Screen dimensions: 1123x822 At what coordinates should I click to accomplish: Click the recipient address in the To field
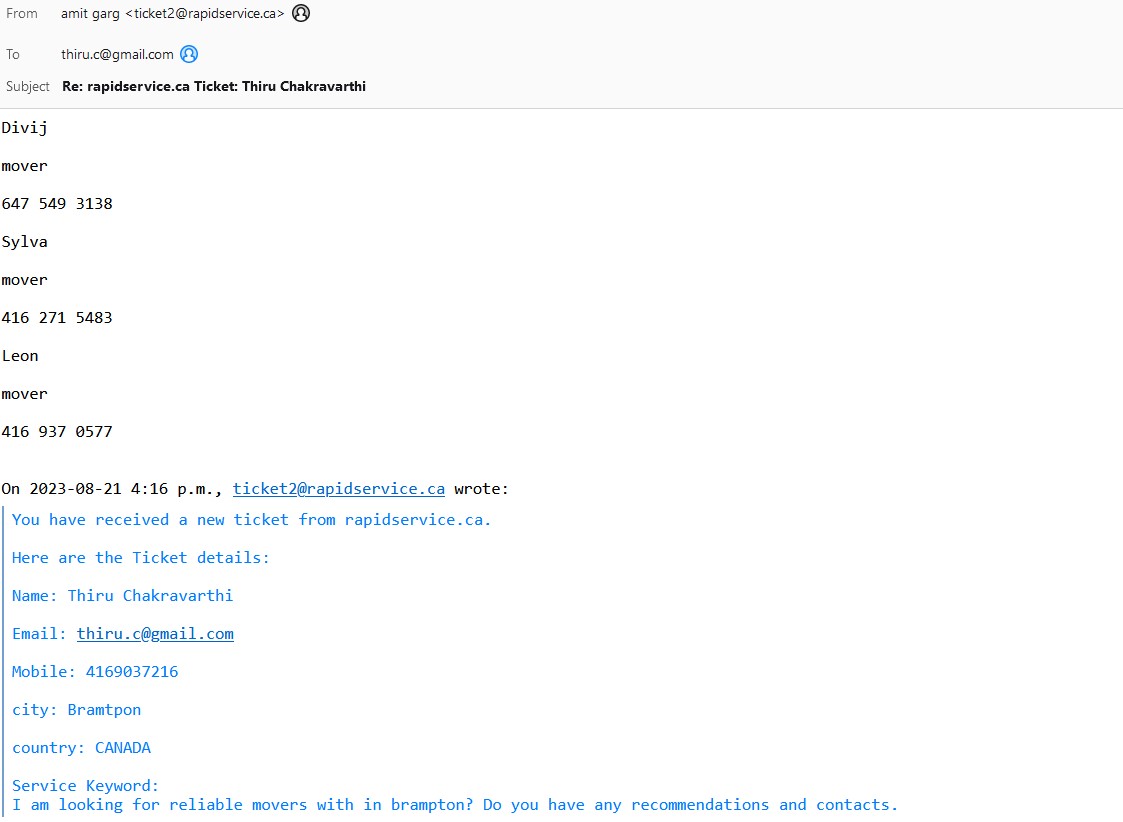pos(117,54)
